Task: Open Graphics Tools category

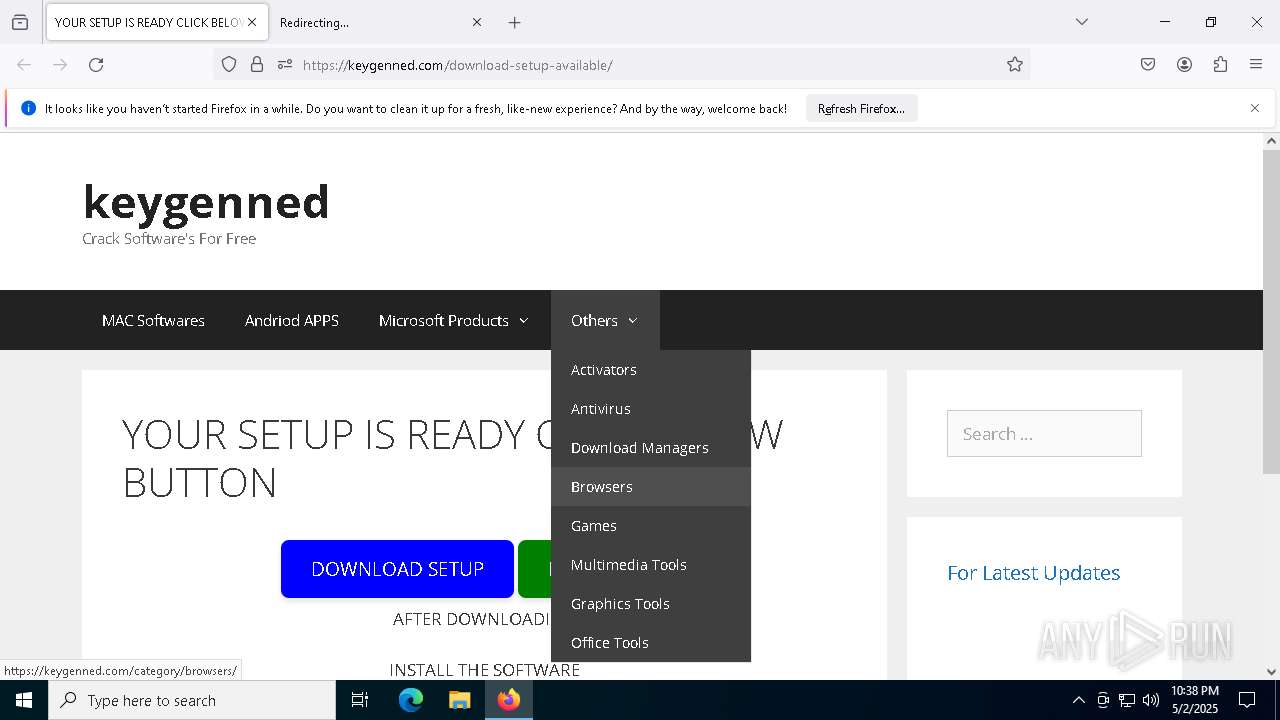Action: point(651,604)
